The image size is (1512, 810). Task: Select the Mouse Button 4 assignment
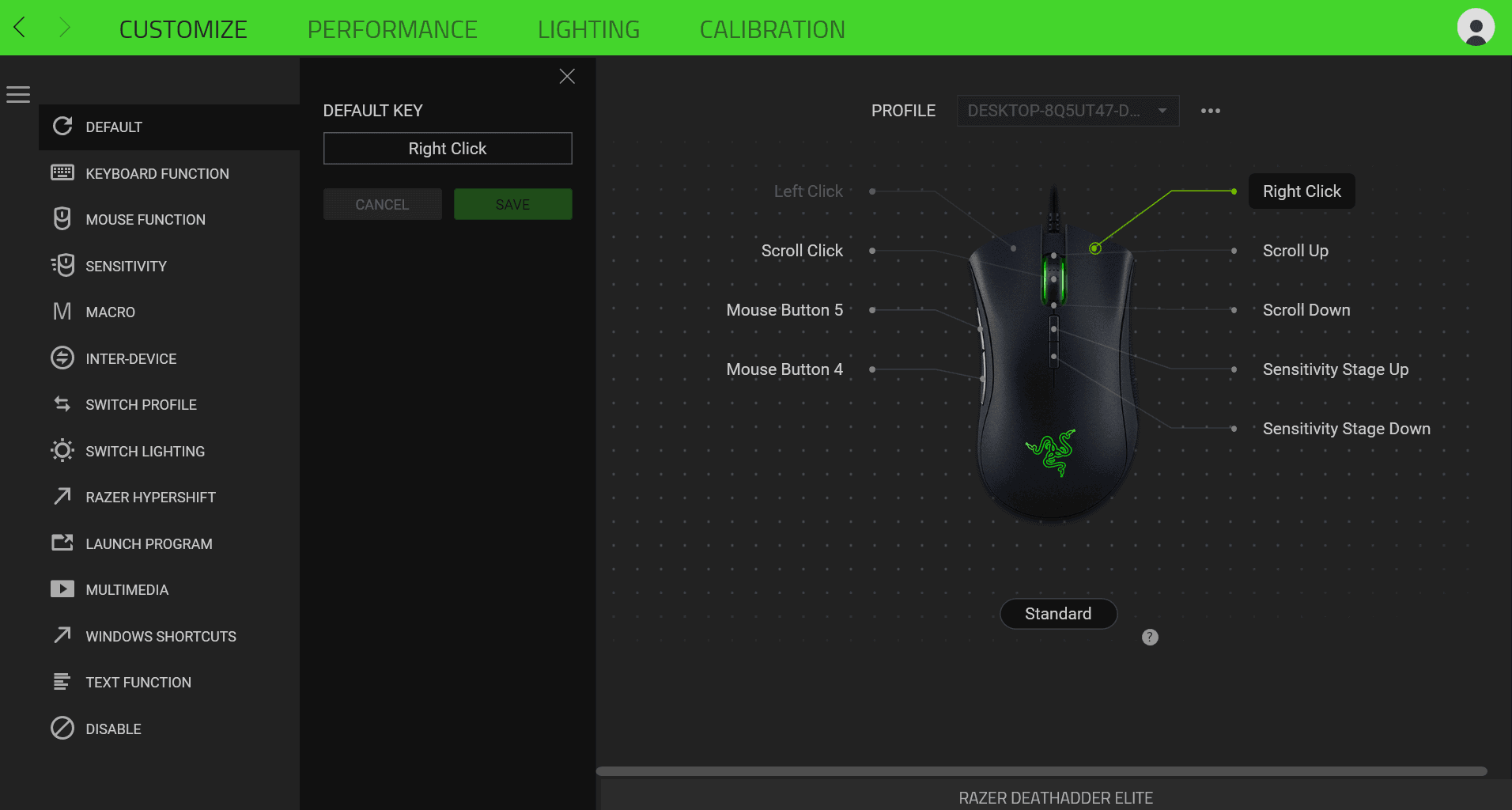(x=784, y=369)
